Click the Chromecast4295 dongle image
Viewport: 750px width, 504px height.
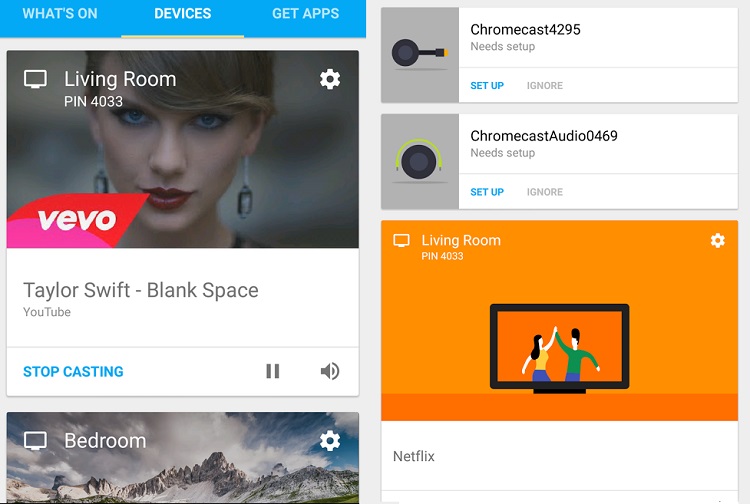pos(419,55)
